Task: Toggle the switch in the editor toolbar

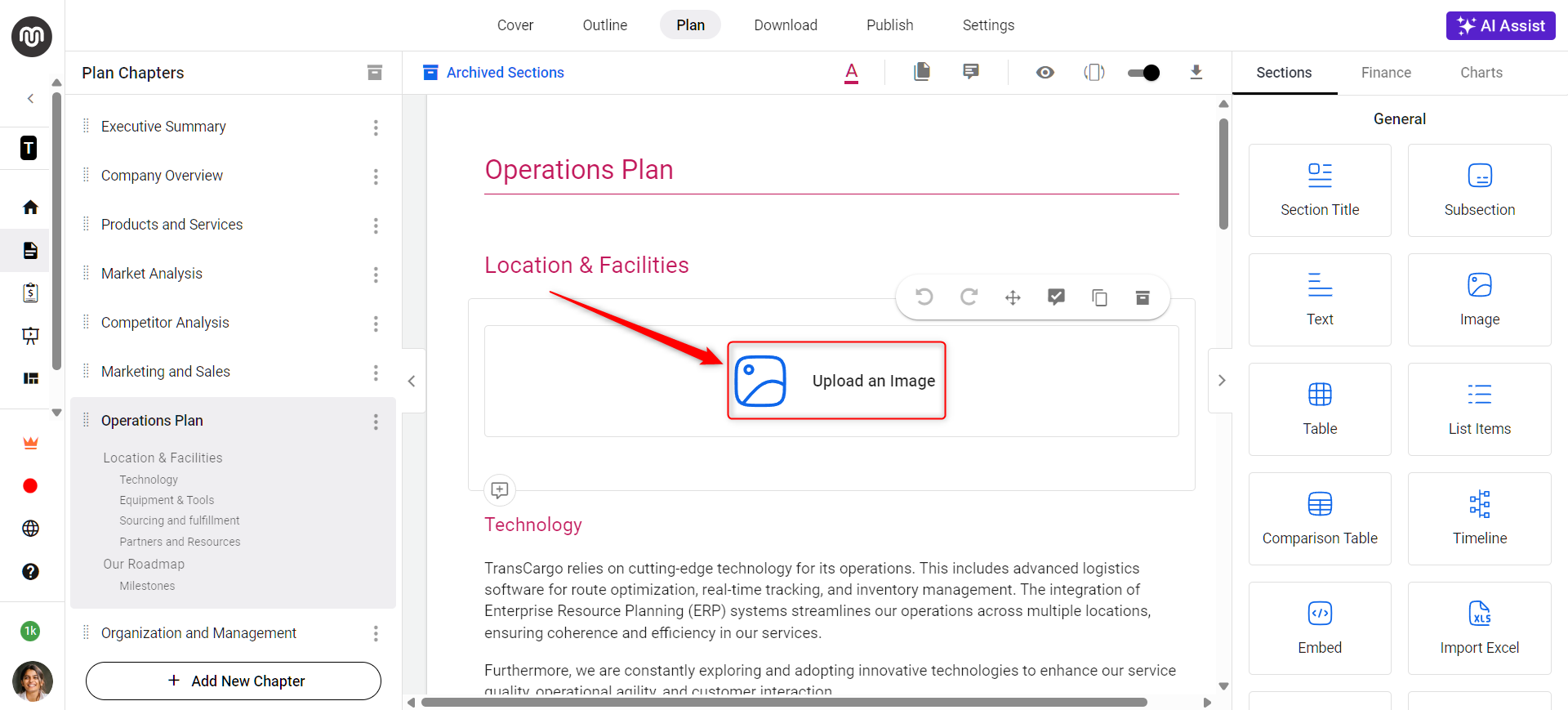Action: point(1143,73)
